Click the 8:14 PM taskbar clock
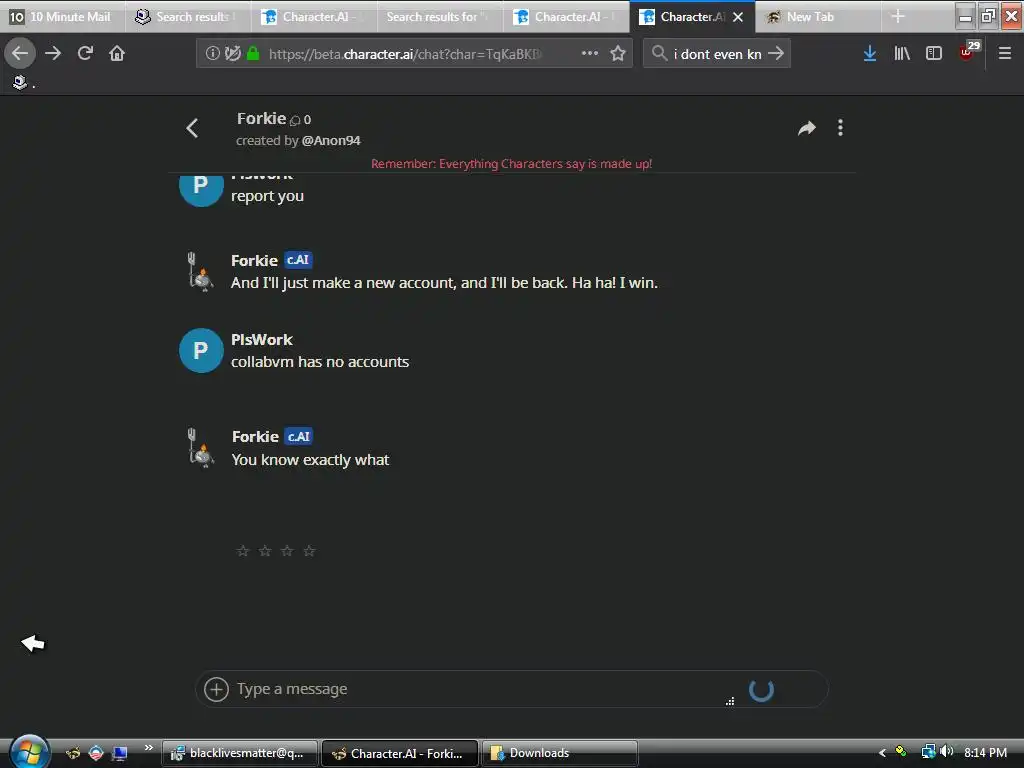Screen dimensions: 1024x768 985,753
